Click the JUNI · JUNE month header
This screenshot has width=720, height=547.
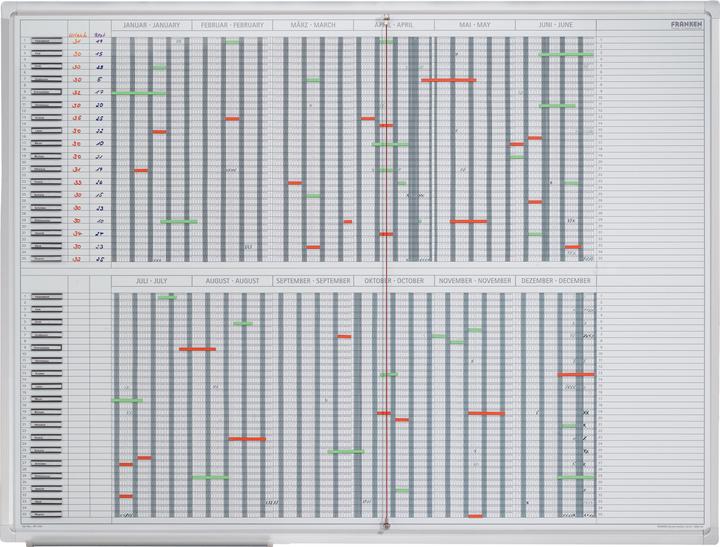pyautogui.click(x=556, y=25)
